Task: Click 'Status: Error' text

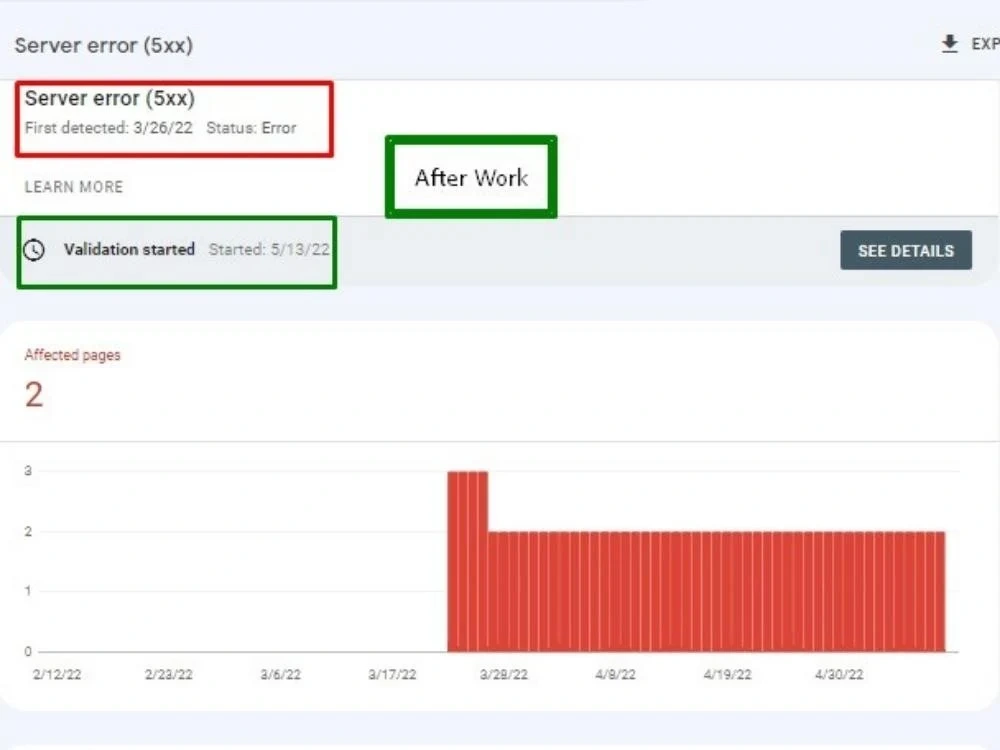Action: click(251, 128)
